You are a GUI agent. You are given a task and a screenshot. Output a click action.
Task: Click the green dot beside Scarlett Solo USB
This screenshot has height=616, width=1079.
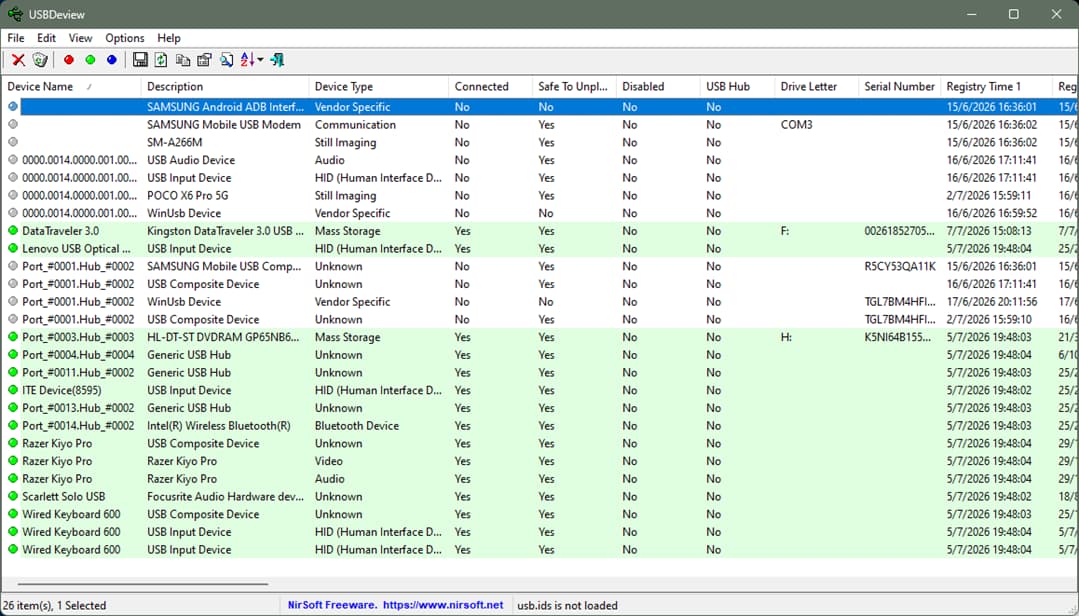[x=13, y=496]
